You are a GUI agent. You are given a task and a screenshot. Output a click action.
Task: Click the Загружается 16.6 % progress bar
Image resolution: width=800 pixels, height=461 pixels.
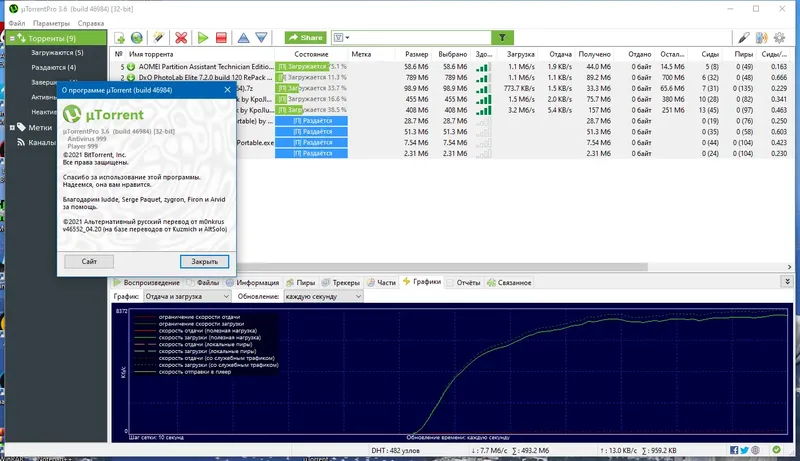point(311,99)
